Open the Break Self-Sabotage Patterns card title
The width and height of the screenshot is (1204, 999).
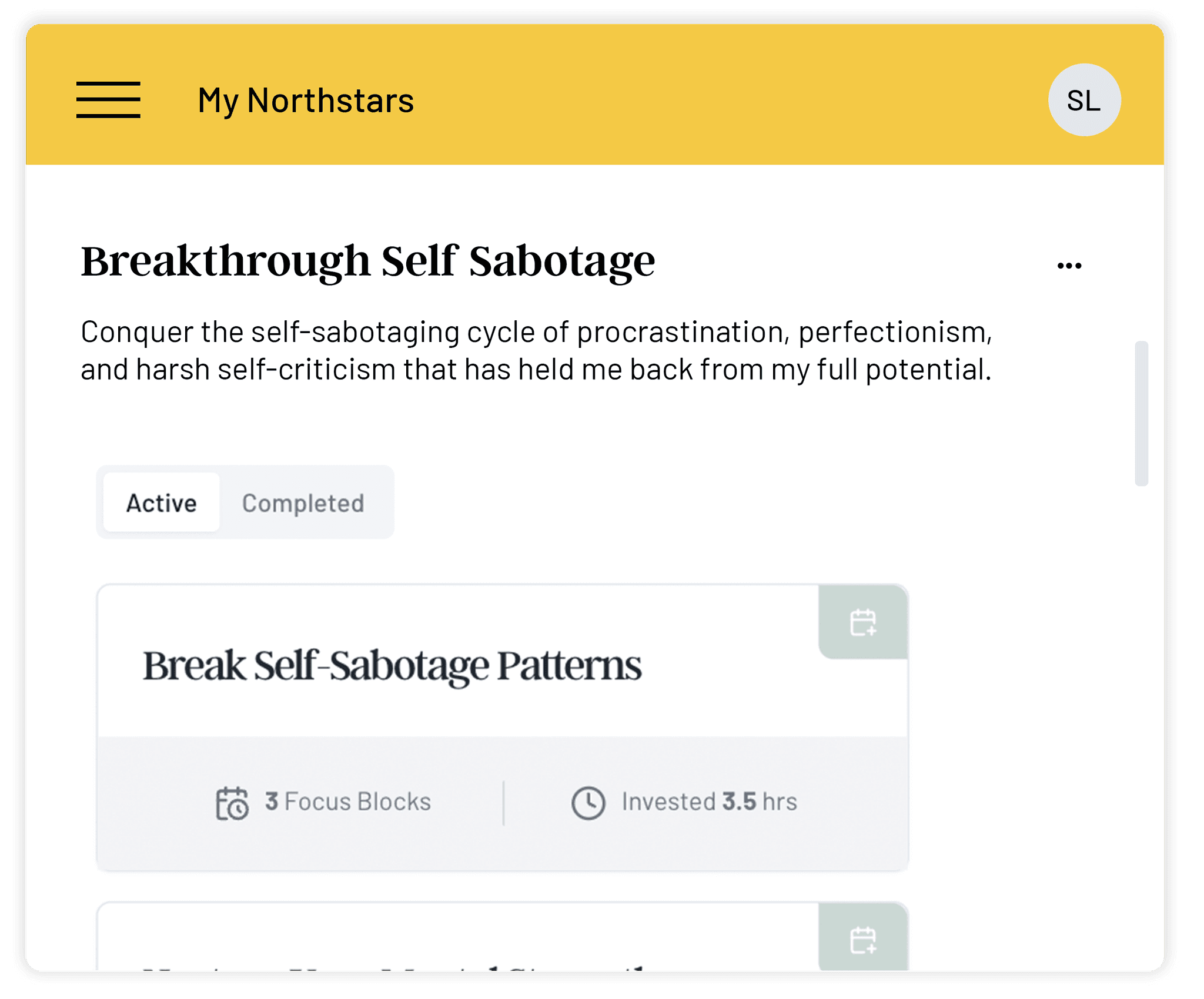(392, 666)
